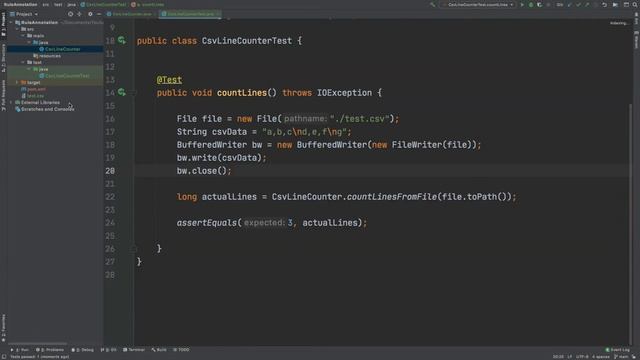This screenshot has width=640, height=360.
Task: Click the rollback/undo arrow icon in toolbar
Action: coord(604,4)
